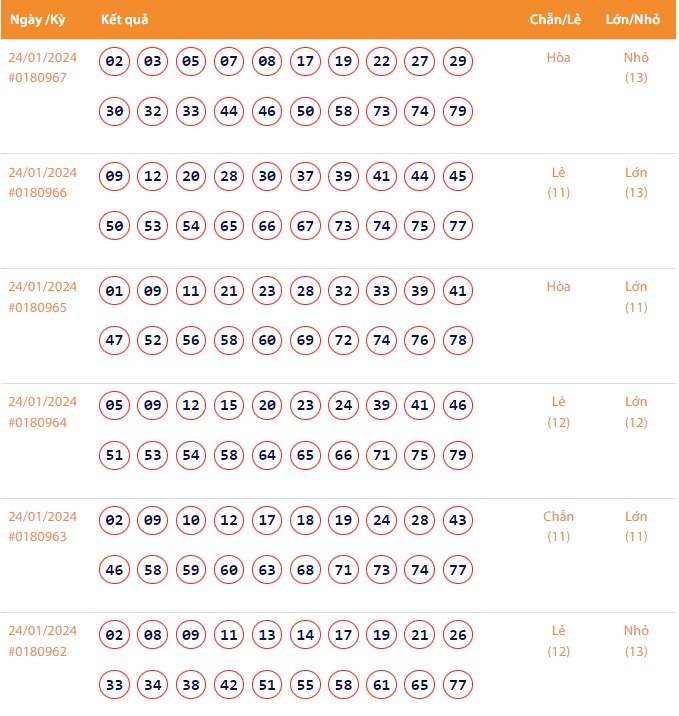Screen dimensions: 679x716
Task: Click ball 79 in draw #0180967
Action: coord(458,111)
